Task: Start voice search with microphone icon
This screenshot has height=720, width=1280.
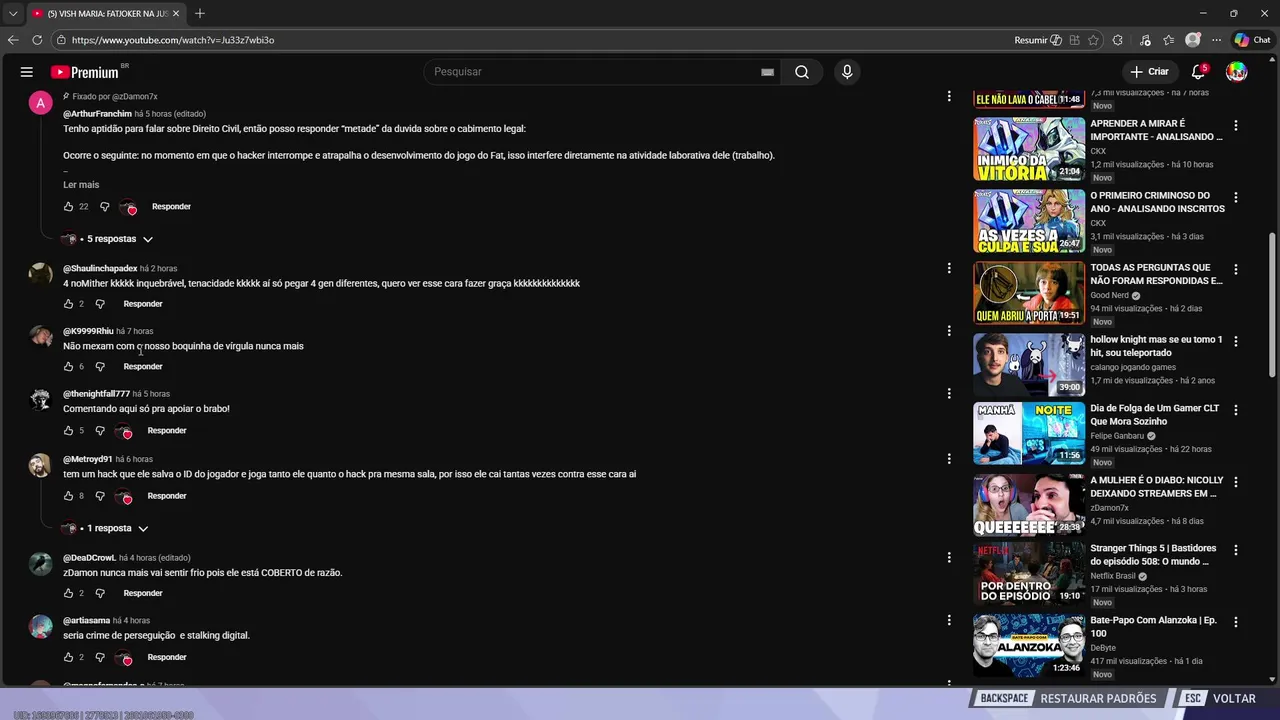Action: point(847,72)
